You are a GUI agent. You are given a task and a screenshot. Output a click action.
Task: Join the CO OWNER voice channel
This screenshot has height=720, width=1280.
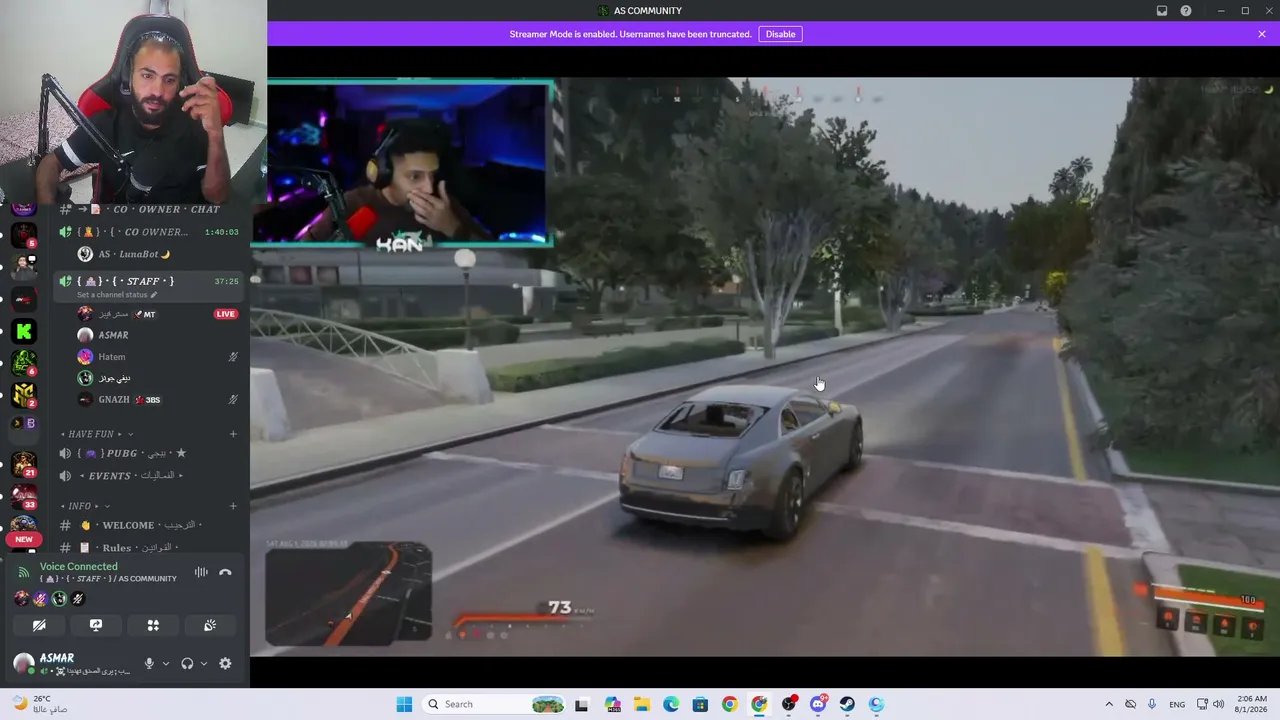(150, 232)
